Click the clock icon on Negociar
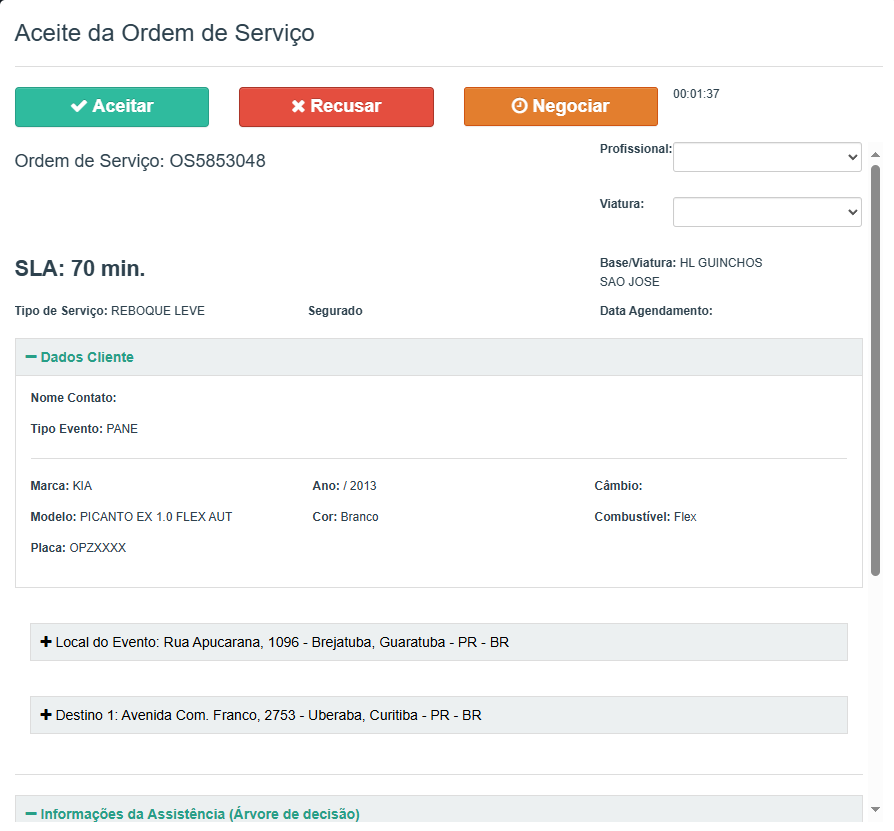The height and width of the screenshot is (831, 894). click(x=519, y=107)
